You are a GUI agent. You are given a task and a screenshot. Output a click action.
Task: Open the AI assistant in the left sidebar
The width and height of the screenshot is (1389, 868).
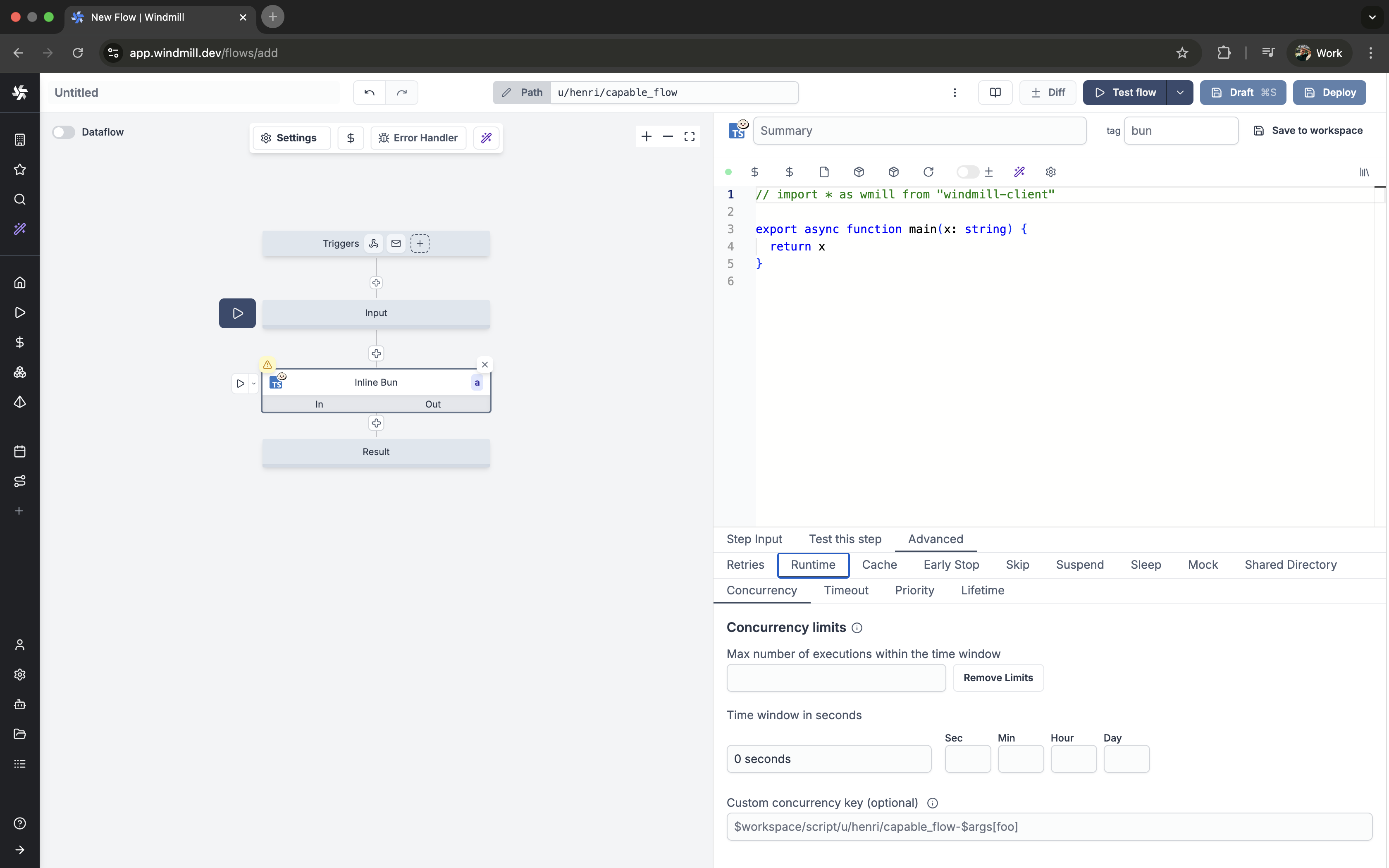coord(19,229)
